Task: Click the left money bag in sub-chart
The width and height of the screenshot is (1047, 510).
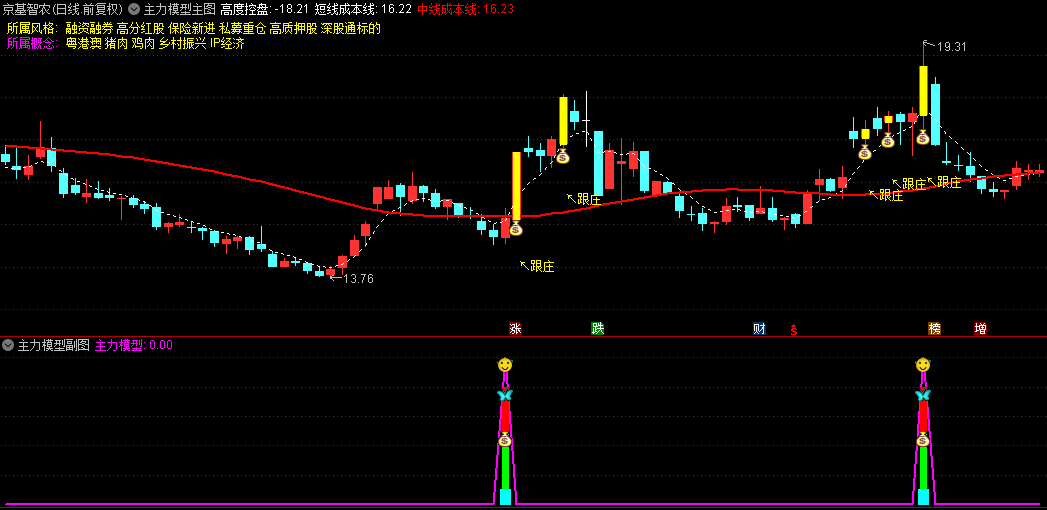Action: point(505,439)
